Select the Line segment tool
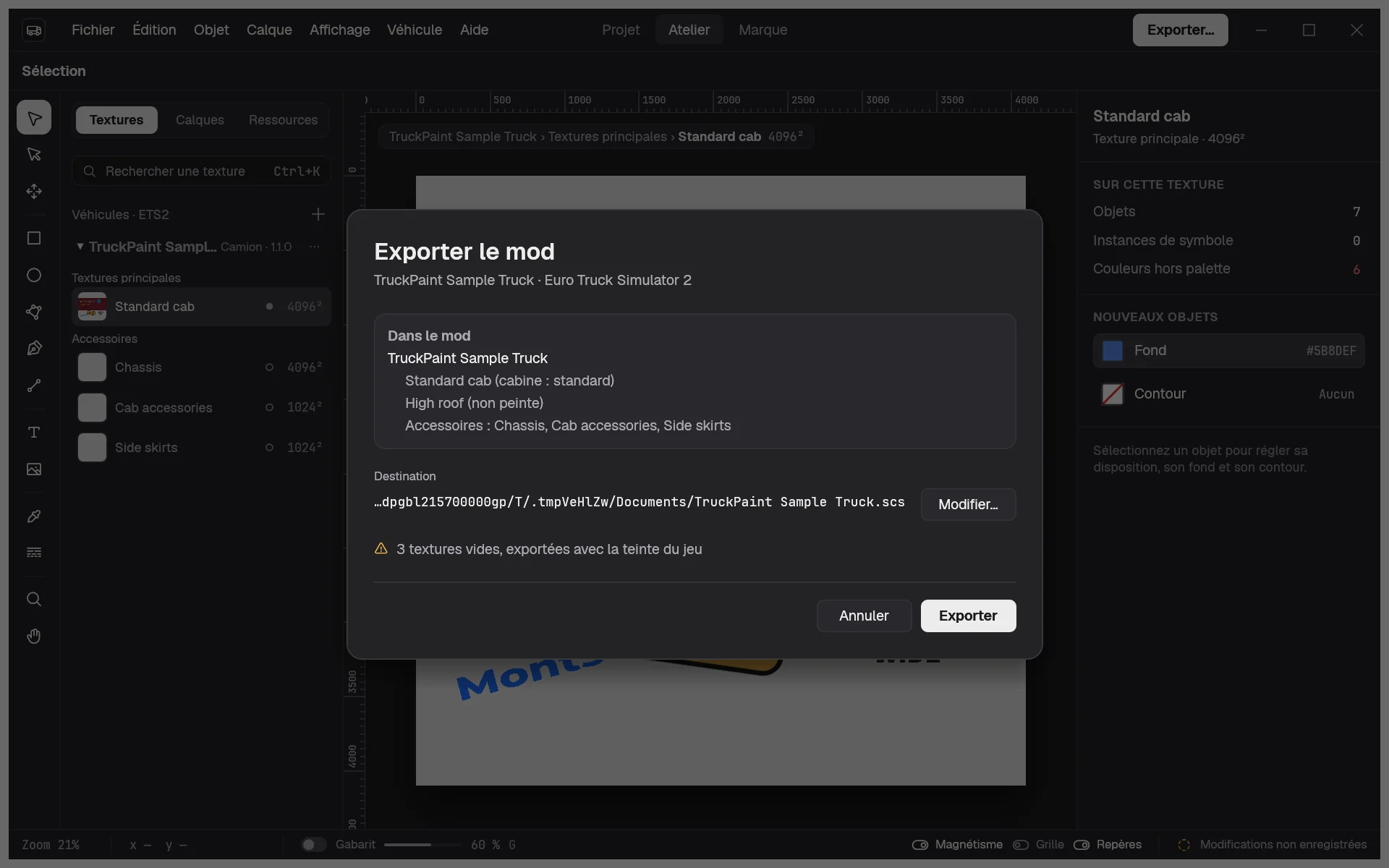Image resolution: width=1389 pixels, height=868 pixels. [34, 386]
